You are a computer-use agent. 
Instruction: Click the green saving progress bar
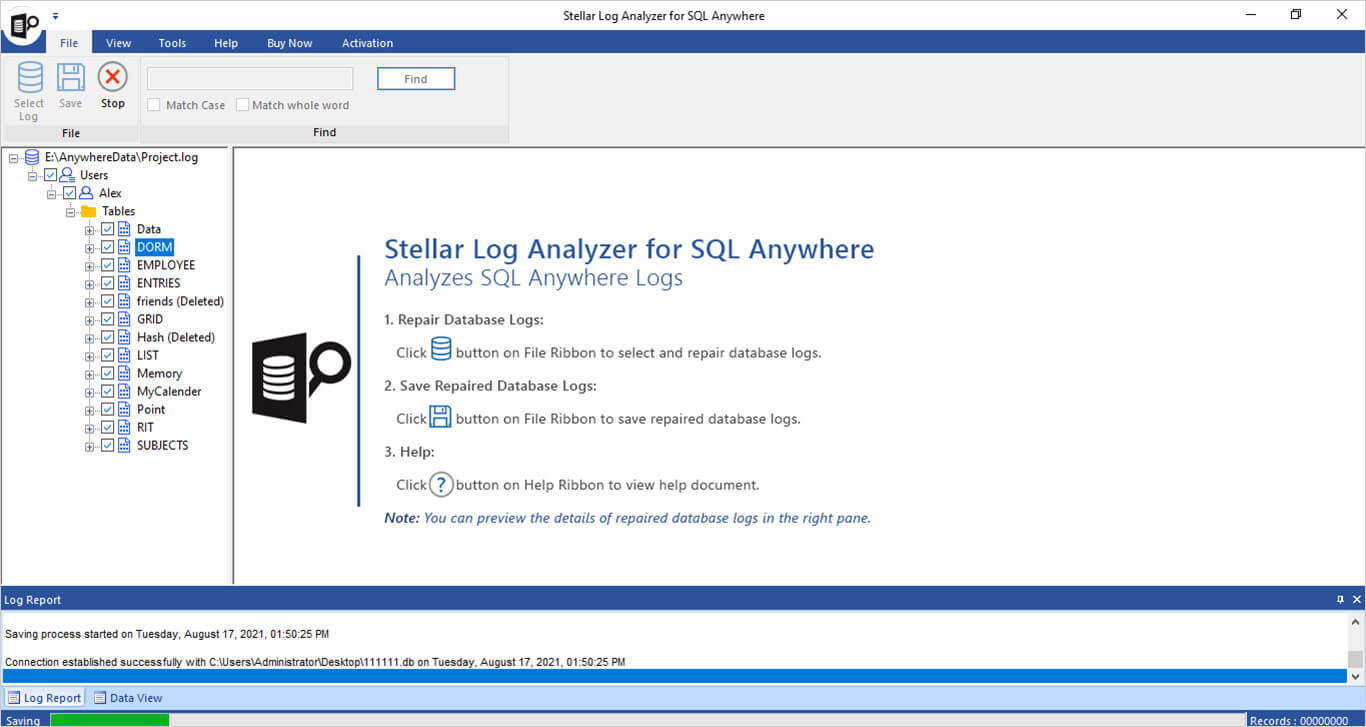[x=109, y=720]
